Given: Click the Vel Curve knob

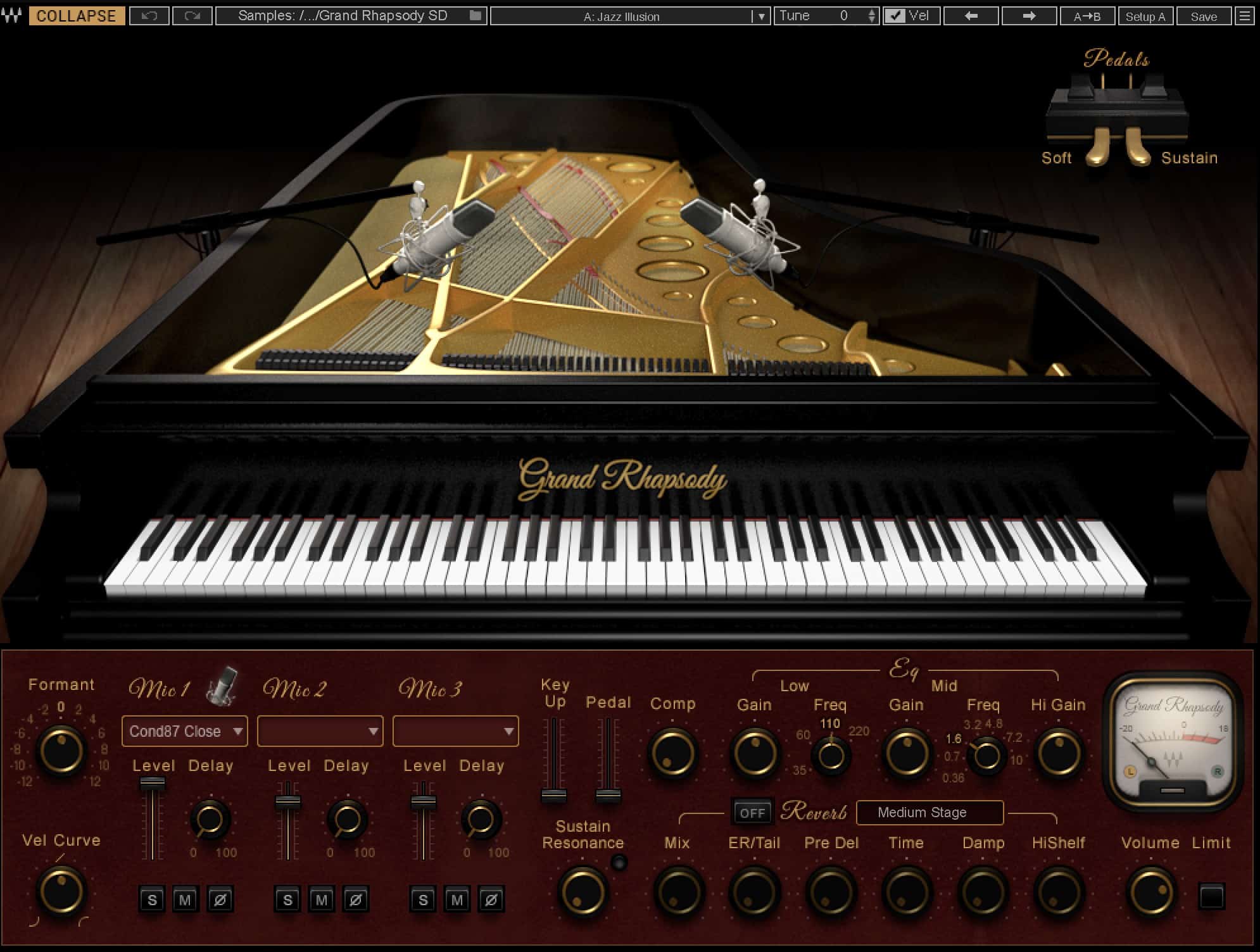Looking at the screenshot, I should 61,891.
